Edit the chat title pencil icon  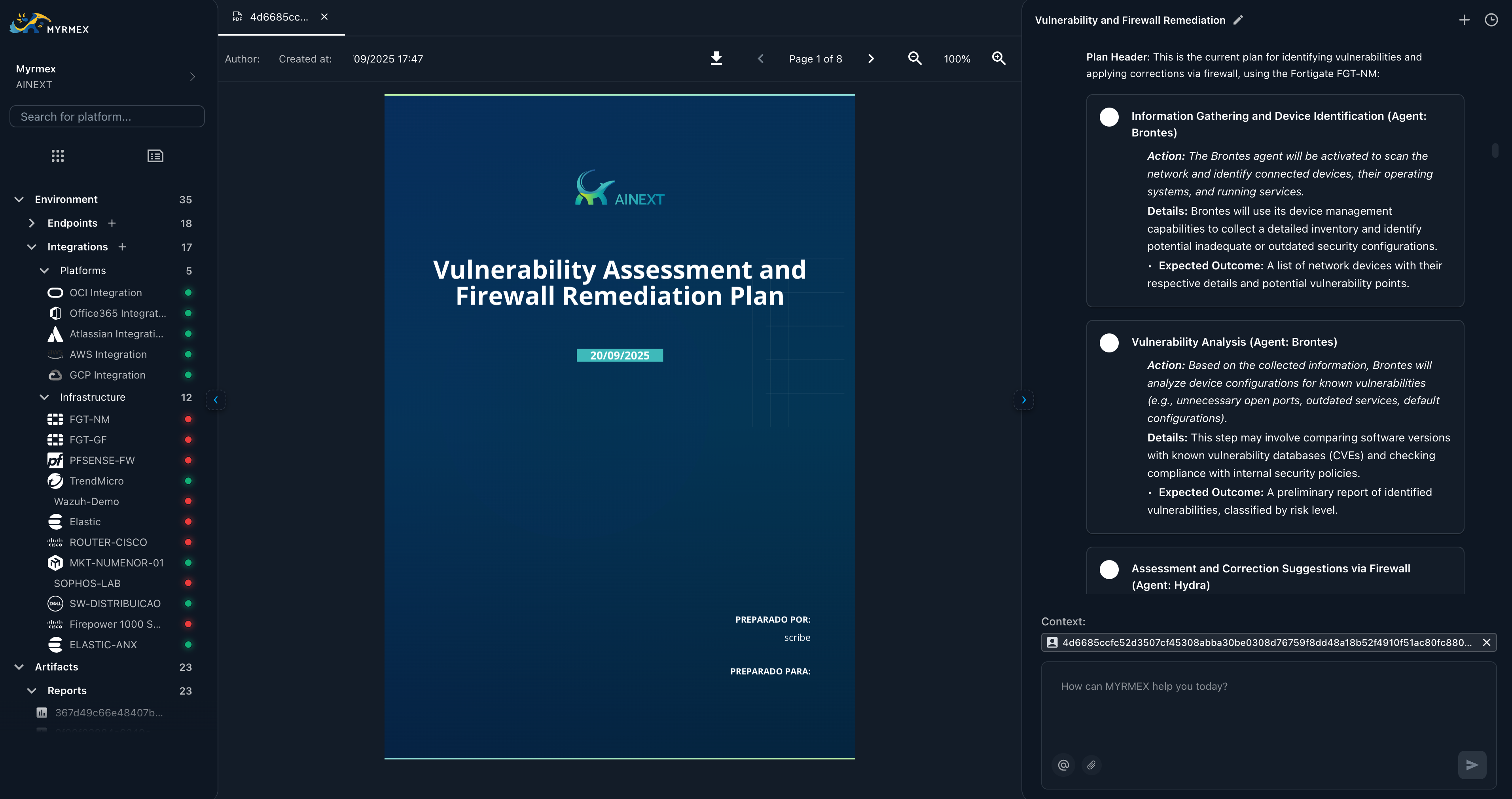click(x=1239, y=20)
